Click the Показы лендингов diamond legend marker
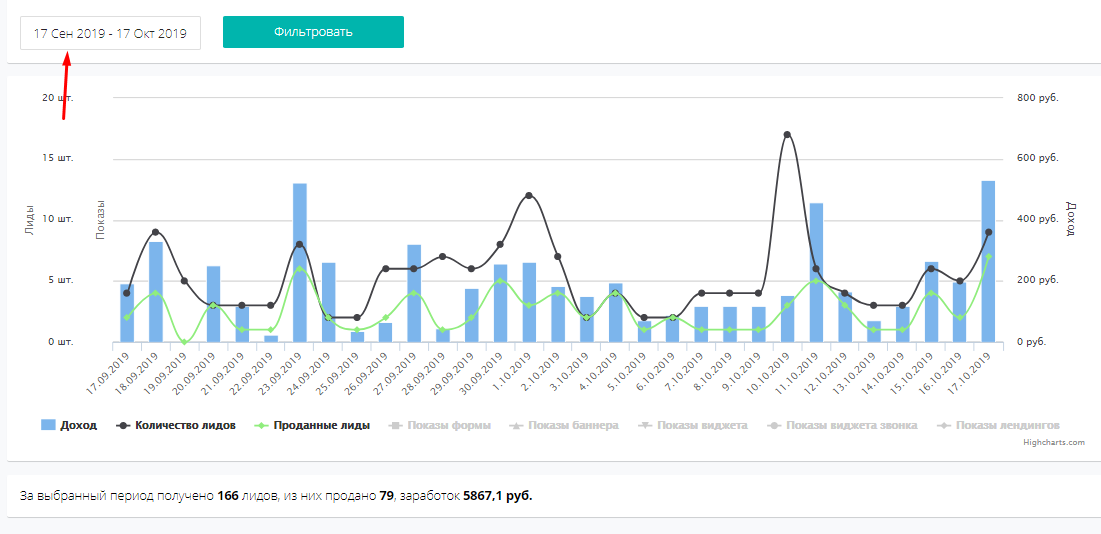This screenshot has width=1101, height=534. tap(945, 425)
